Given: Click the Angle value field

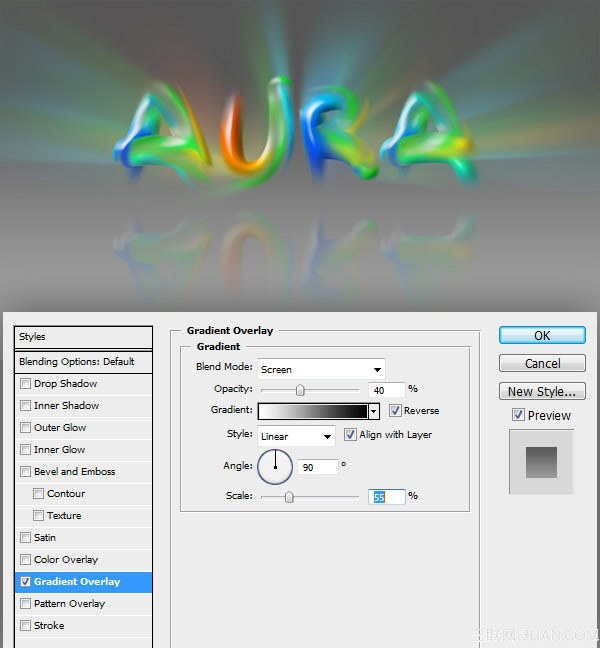Looking at the screenshot, I should click(x=317, y=467).
